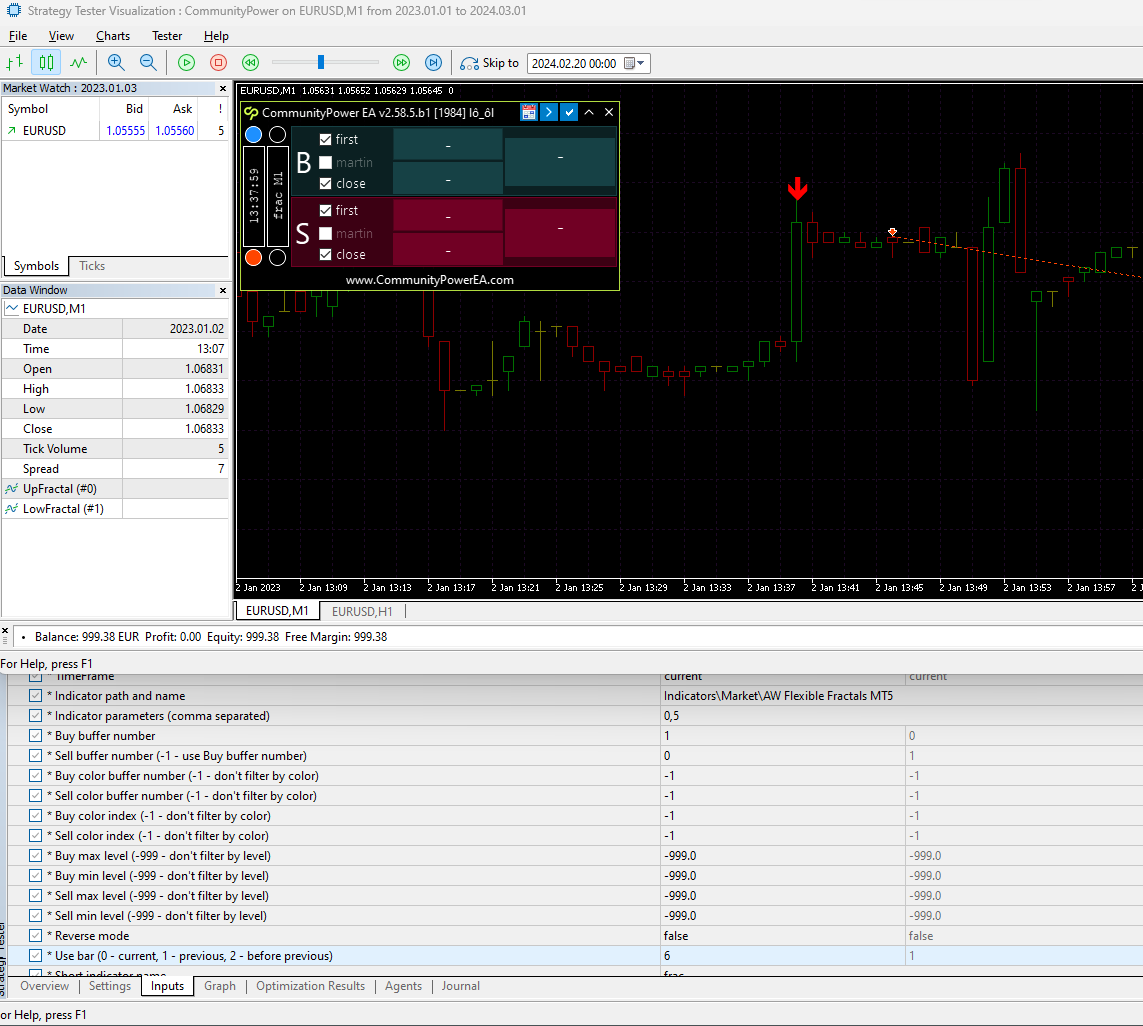Zoom in on the chart
This screenshot has height=1026, width=1143.
(x=116, y=63)
